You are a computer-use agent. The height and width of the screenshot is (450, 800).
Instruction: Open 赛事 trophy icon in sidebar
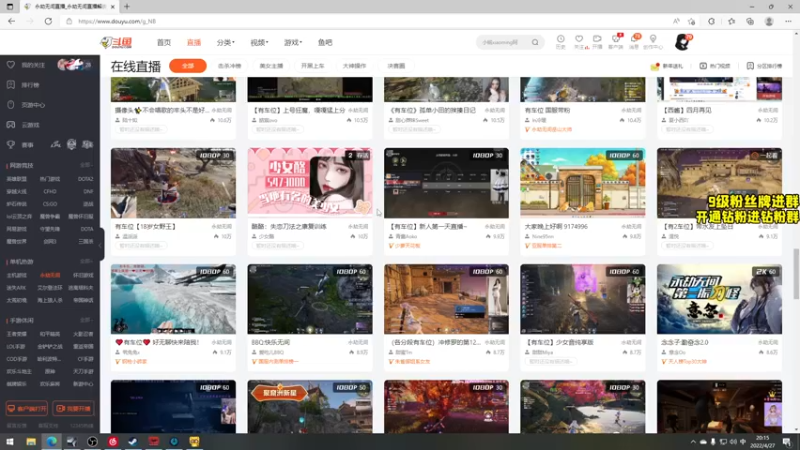pyautogui.click(x=11, y=145)
